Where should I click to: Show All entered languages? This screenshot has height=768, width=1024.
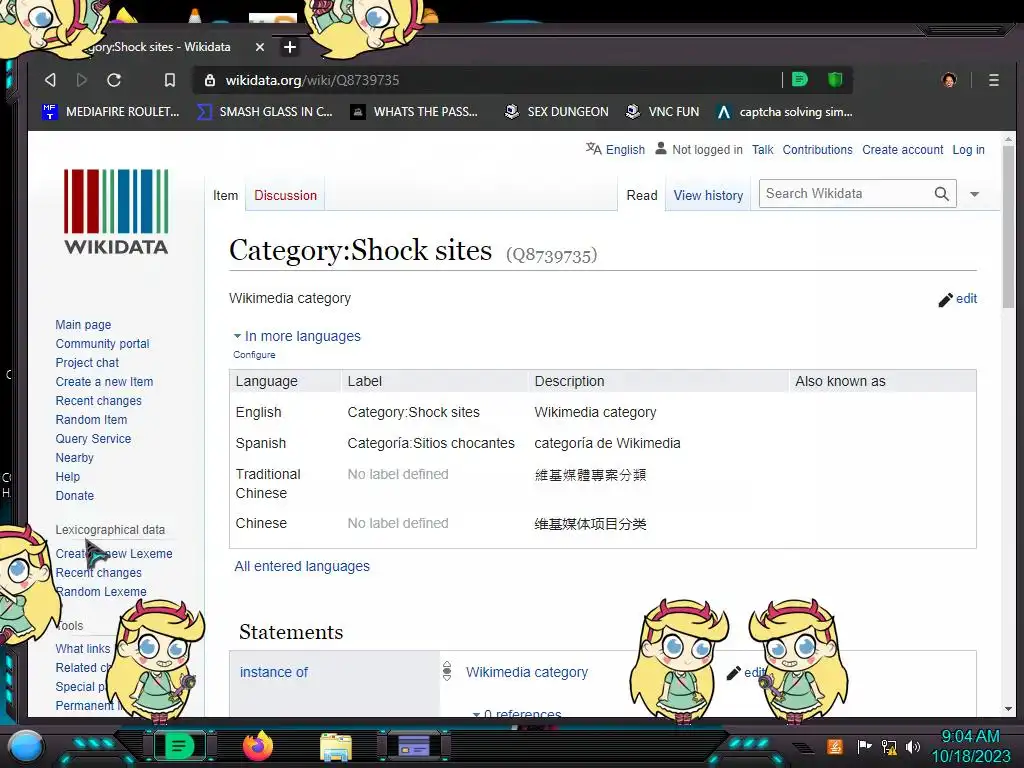click(302, 566)
